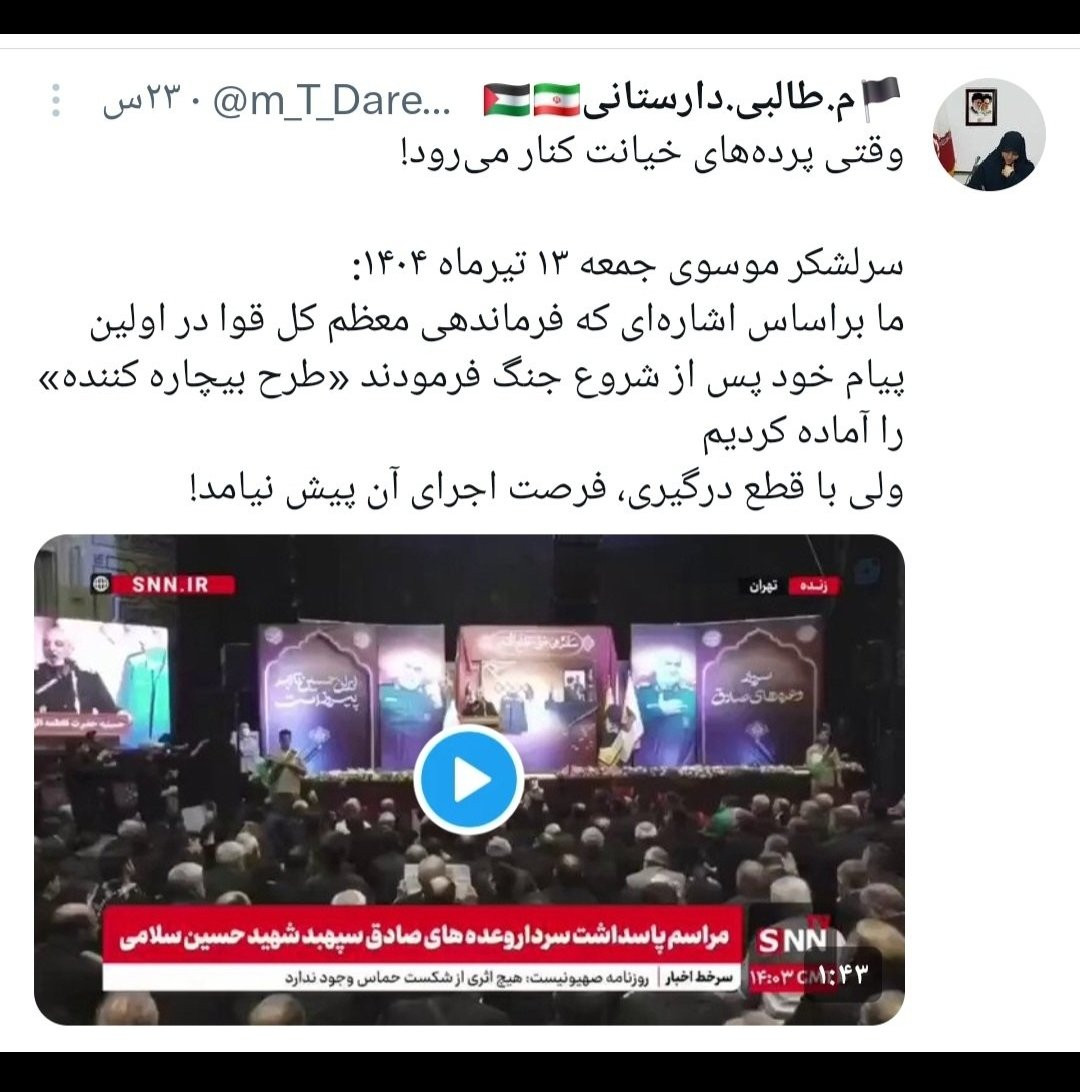Image resolution: width=1080 pixels, height=1092 pixels.
Task: Play the video with the blue play button
Action: coord(469,779)
